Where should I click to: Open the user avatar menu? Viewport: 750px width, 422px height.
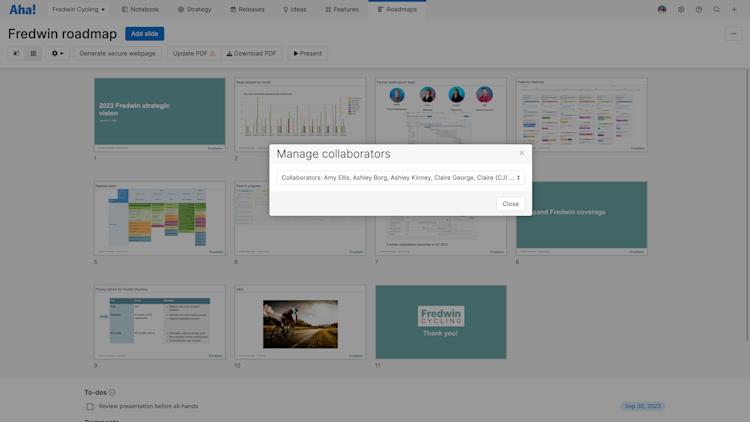pos(662,9)
